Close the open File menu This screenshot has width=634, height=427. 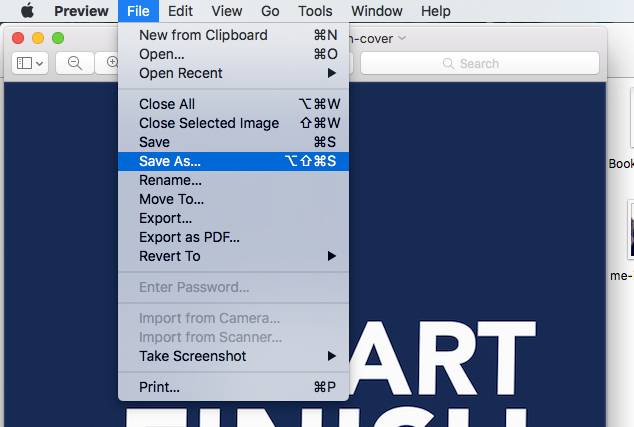(x=138, y=11)
